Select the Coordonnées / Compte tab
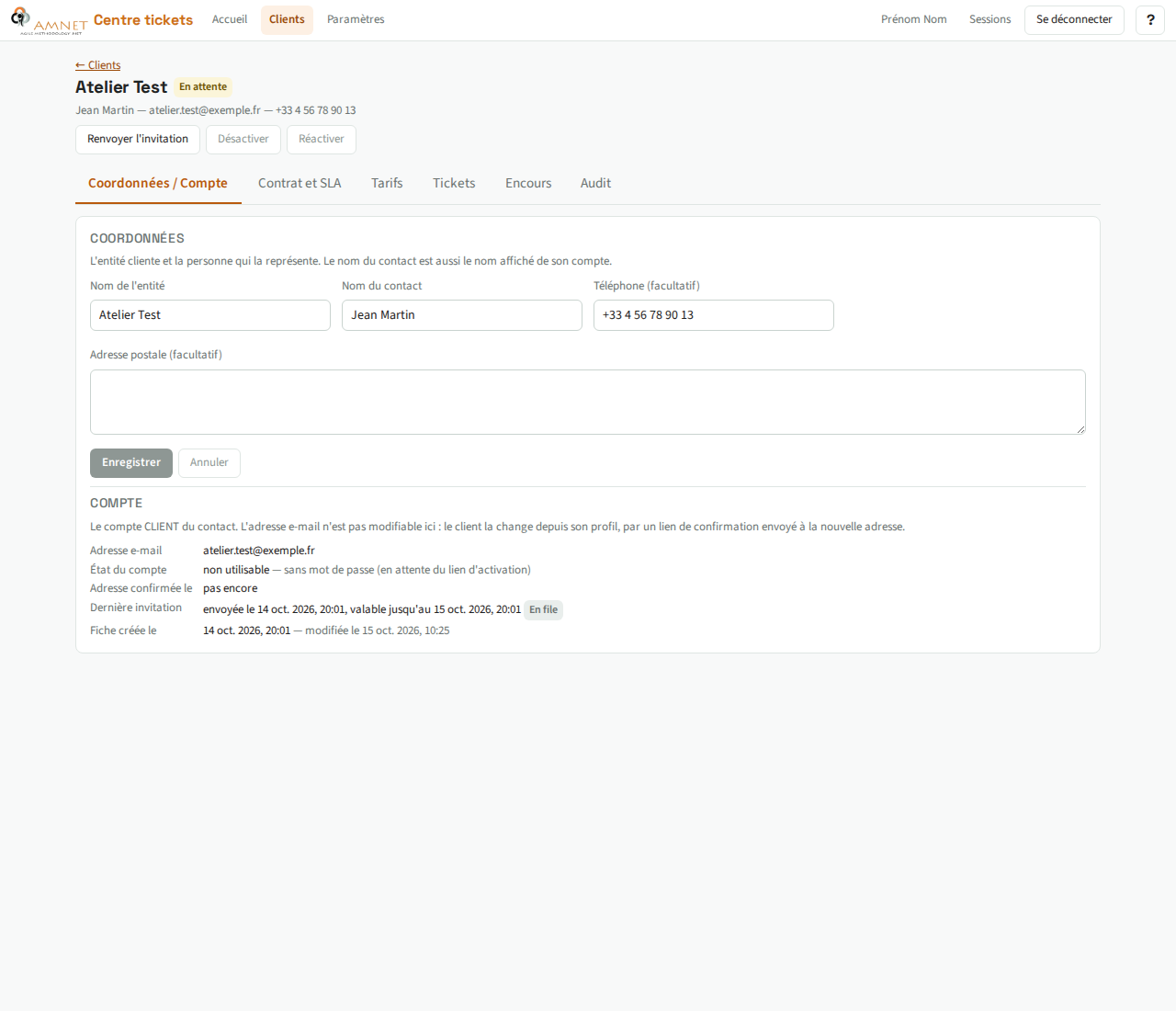The image size is (1176, 1011). pos(158,183)
